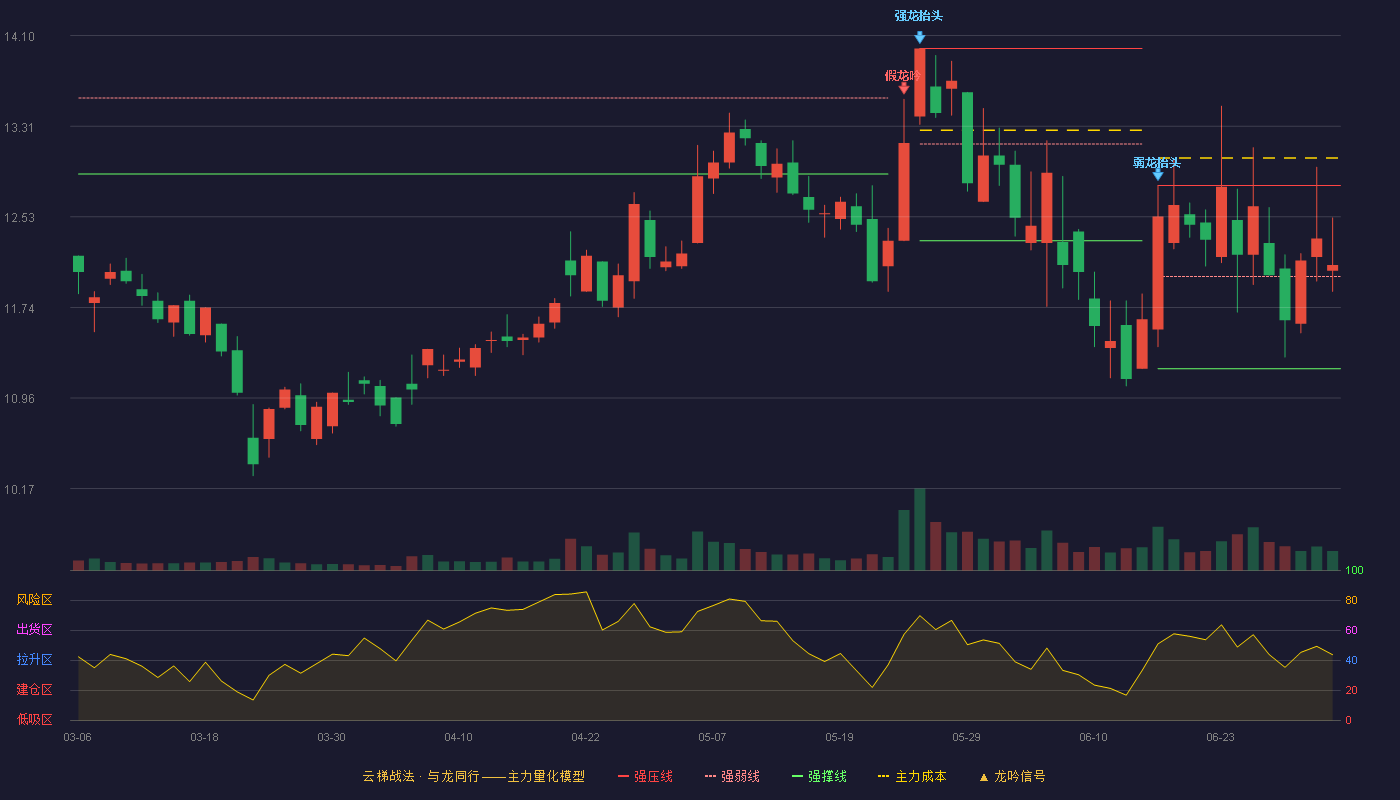Click the 11.74 price axis label

point(19,309)
